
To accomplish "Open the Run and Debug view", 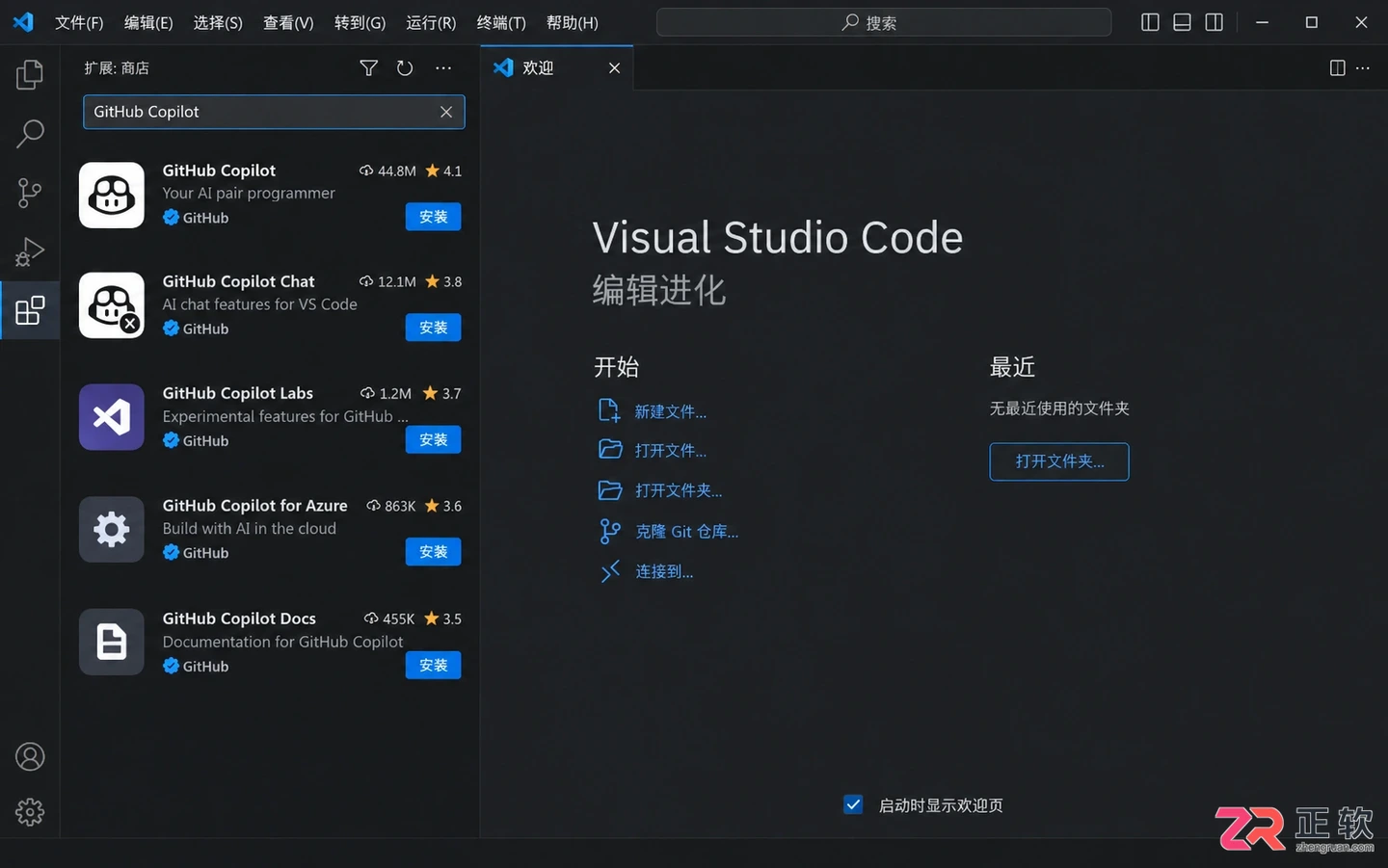I will pyautogui.click(x=30, y=251).
